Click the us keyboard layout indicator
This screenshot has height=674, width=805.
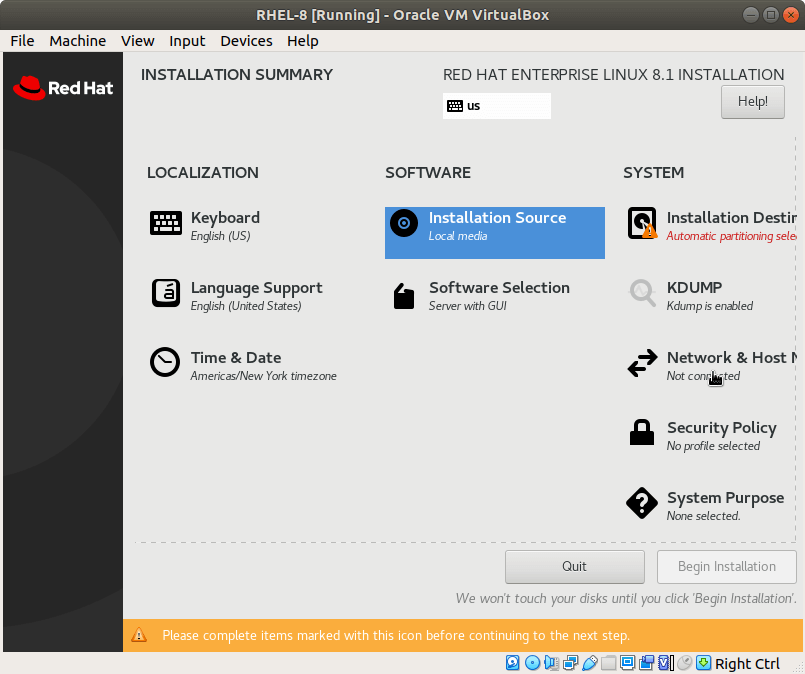(496, 106)
